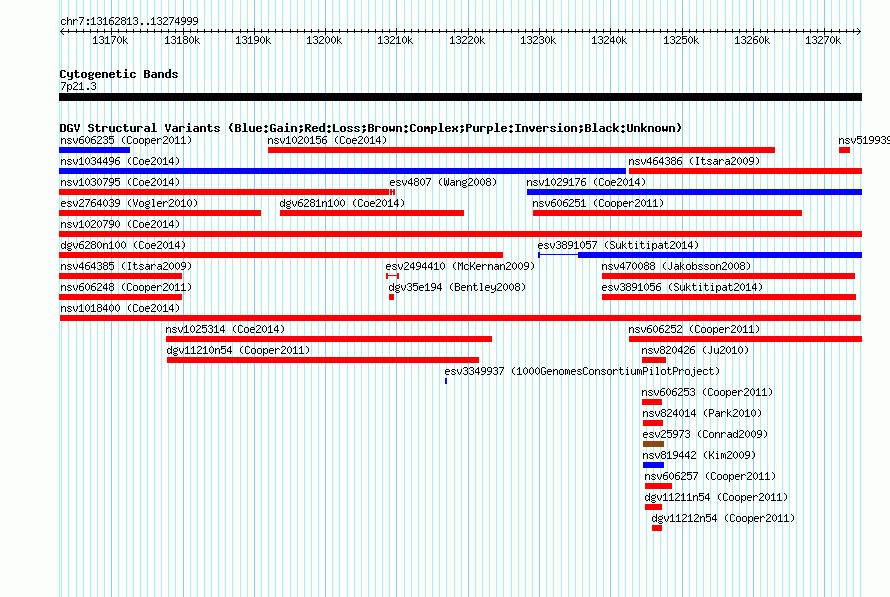Open nsv1030795 (Coe2014) variant
The width and height of the screenshot is (890, 597).
(120, 182)
